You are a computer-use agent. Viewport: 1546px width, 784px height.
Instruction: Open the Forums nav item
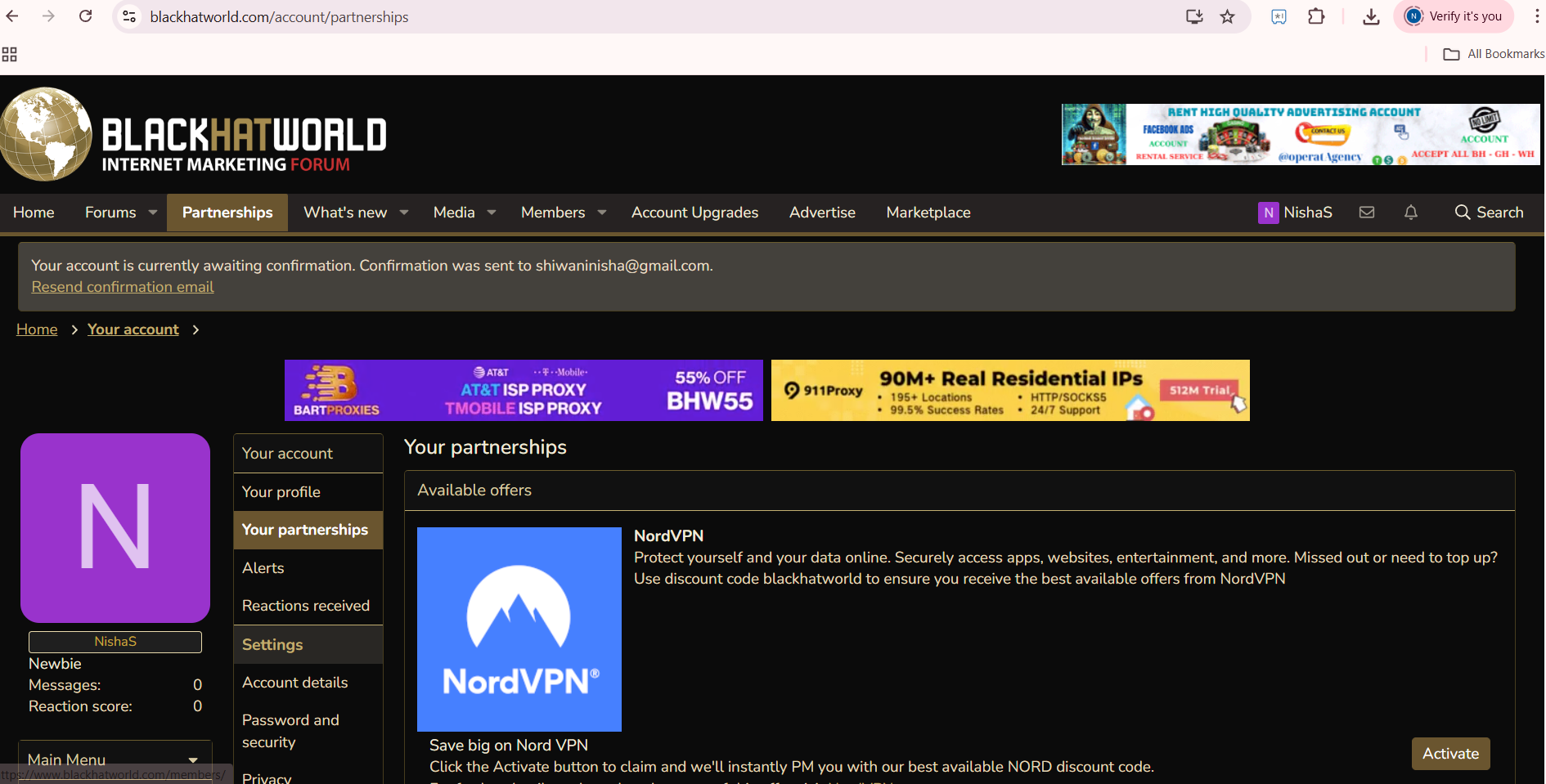[110, 213]
